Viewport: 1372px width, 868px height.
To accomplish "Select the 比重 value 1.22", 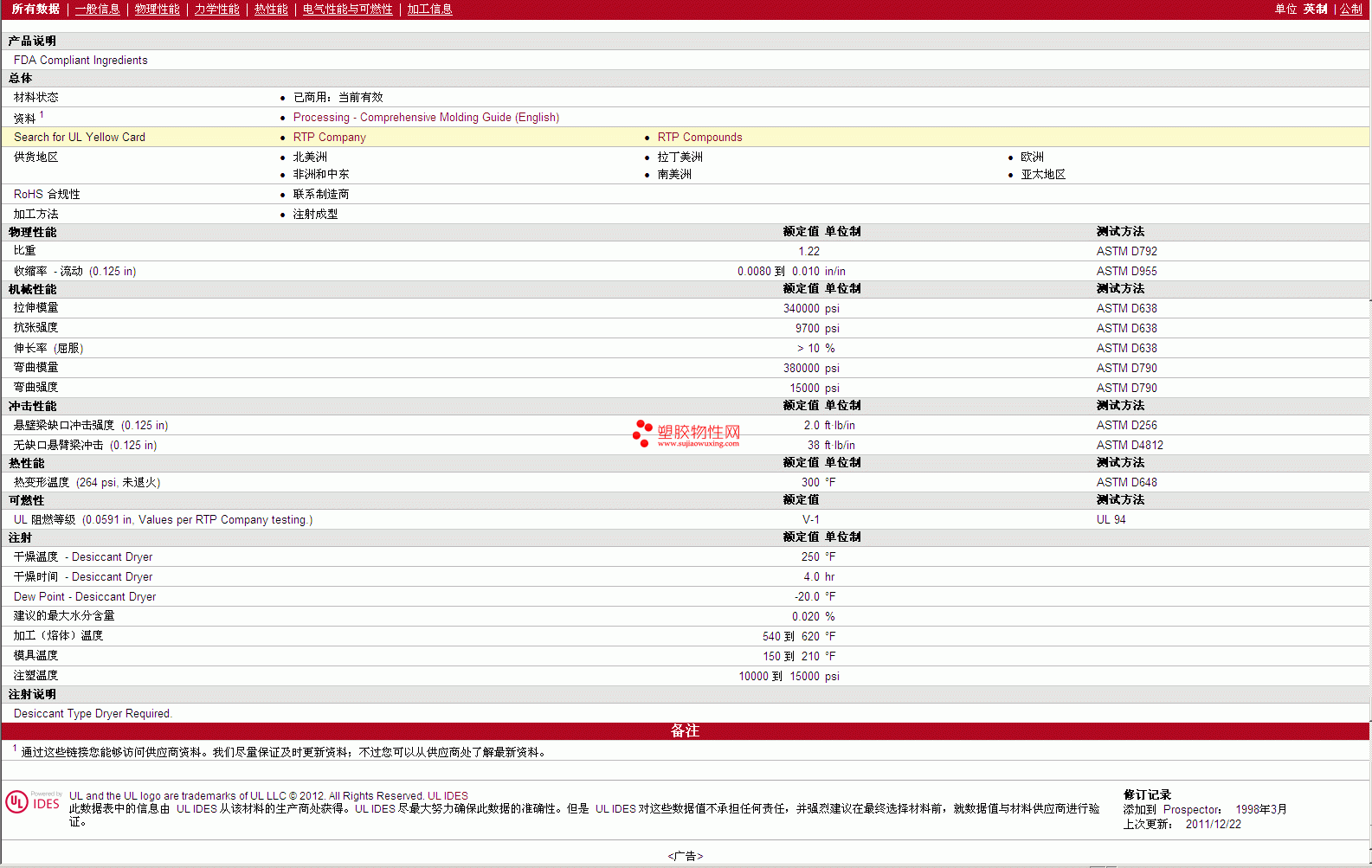I will 808,252.
